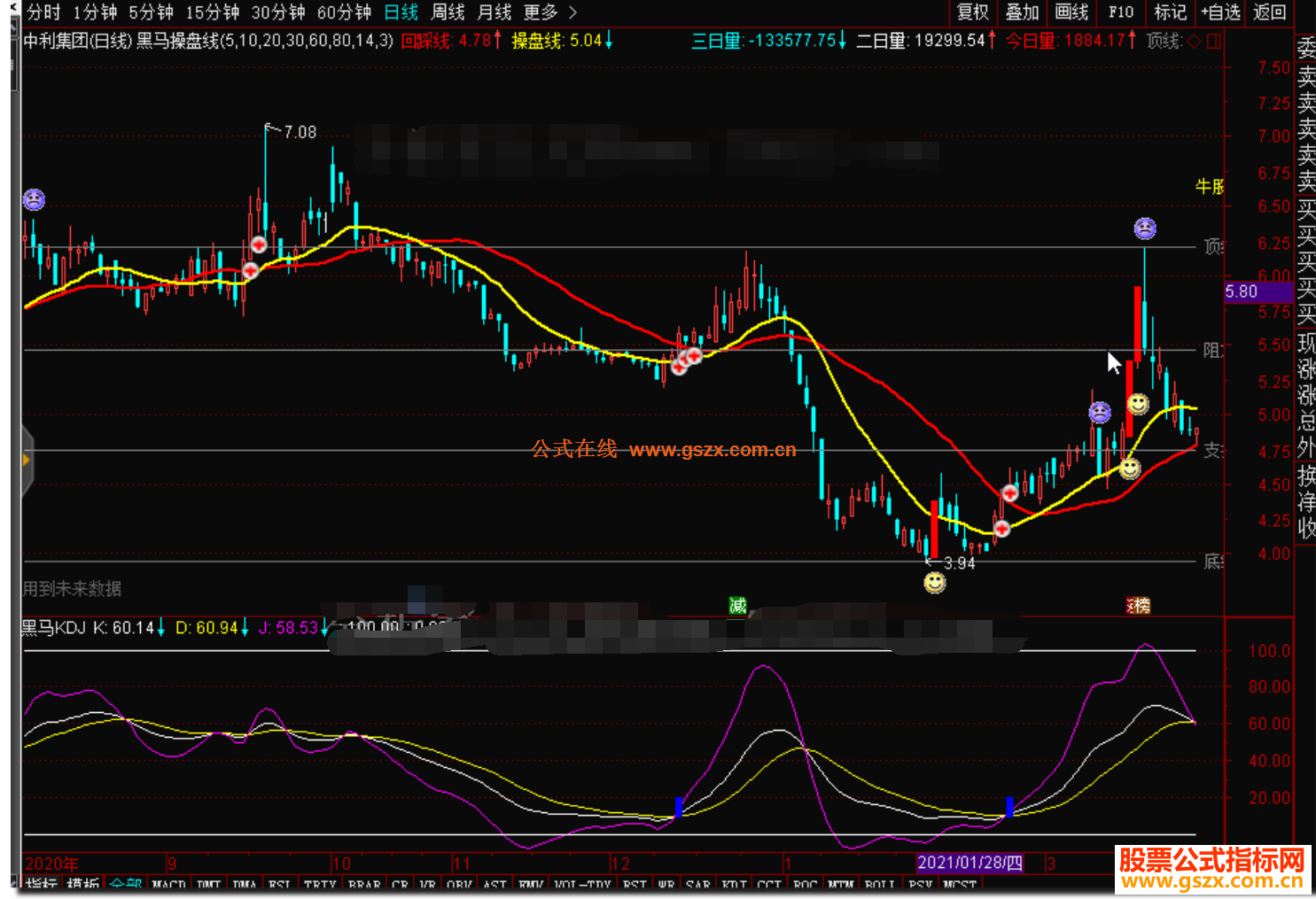Click the 7.08 high price label

point(300,132)
